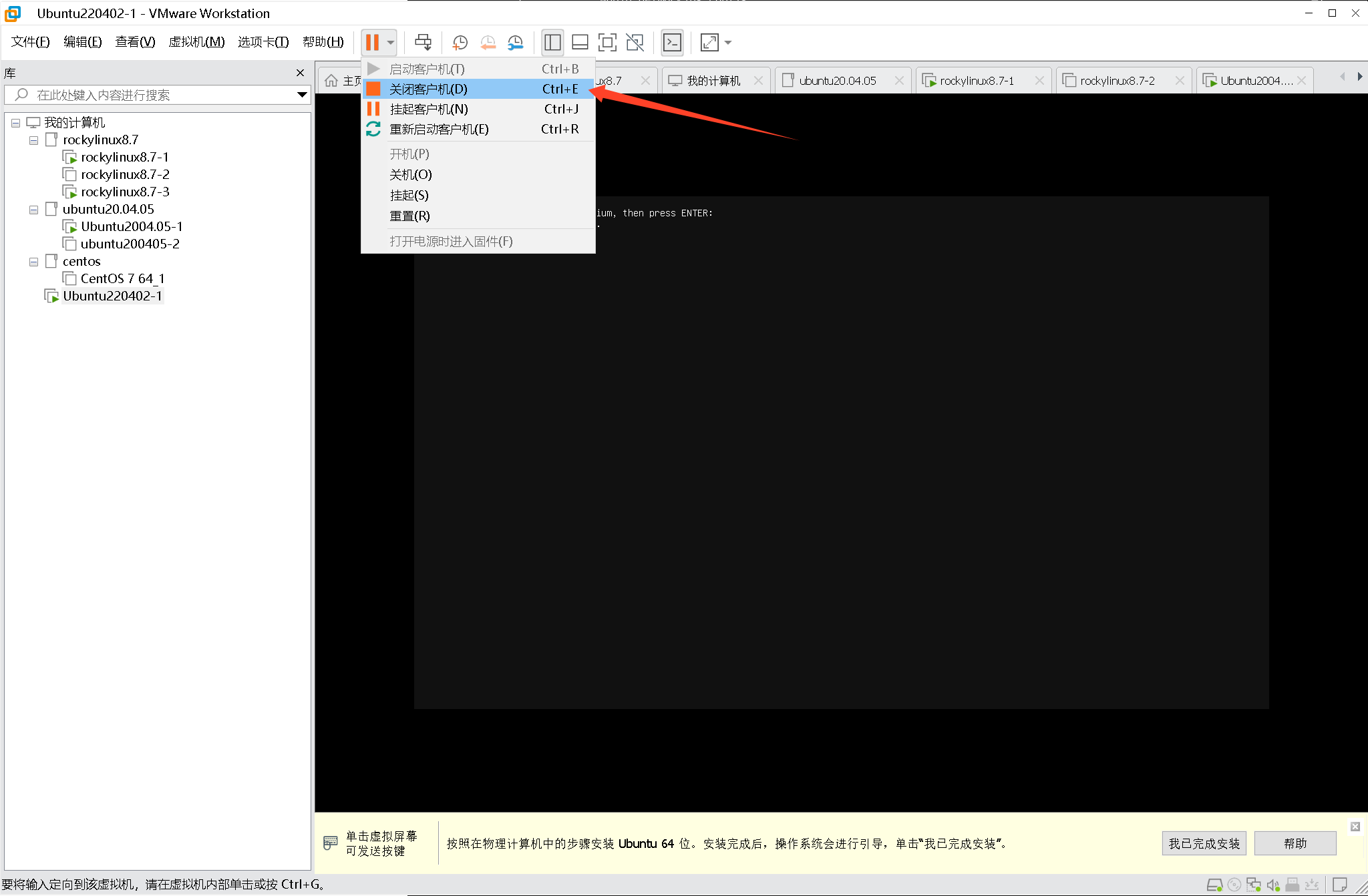Toggle thumbnail bar view icon
This screenshot has height=896, width=1368.
pyautogui.click(x=580, y=43)
